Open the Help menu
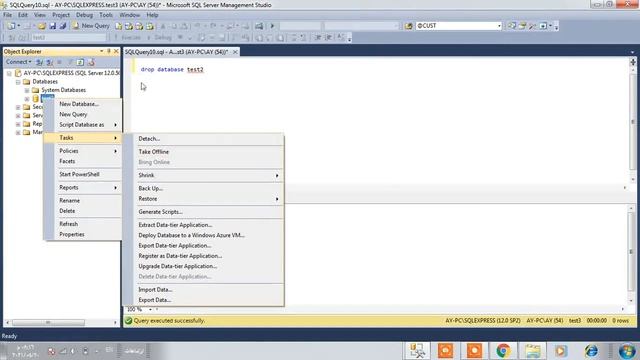The height and width of the screenshot is (360, 640). pyautogui.click(x=152, y=15)
